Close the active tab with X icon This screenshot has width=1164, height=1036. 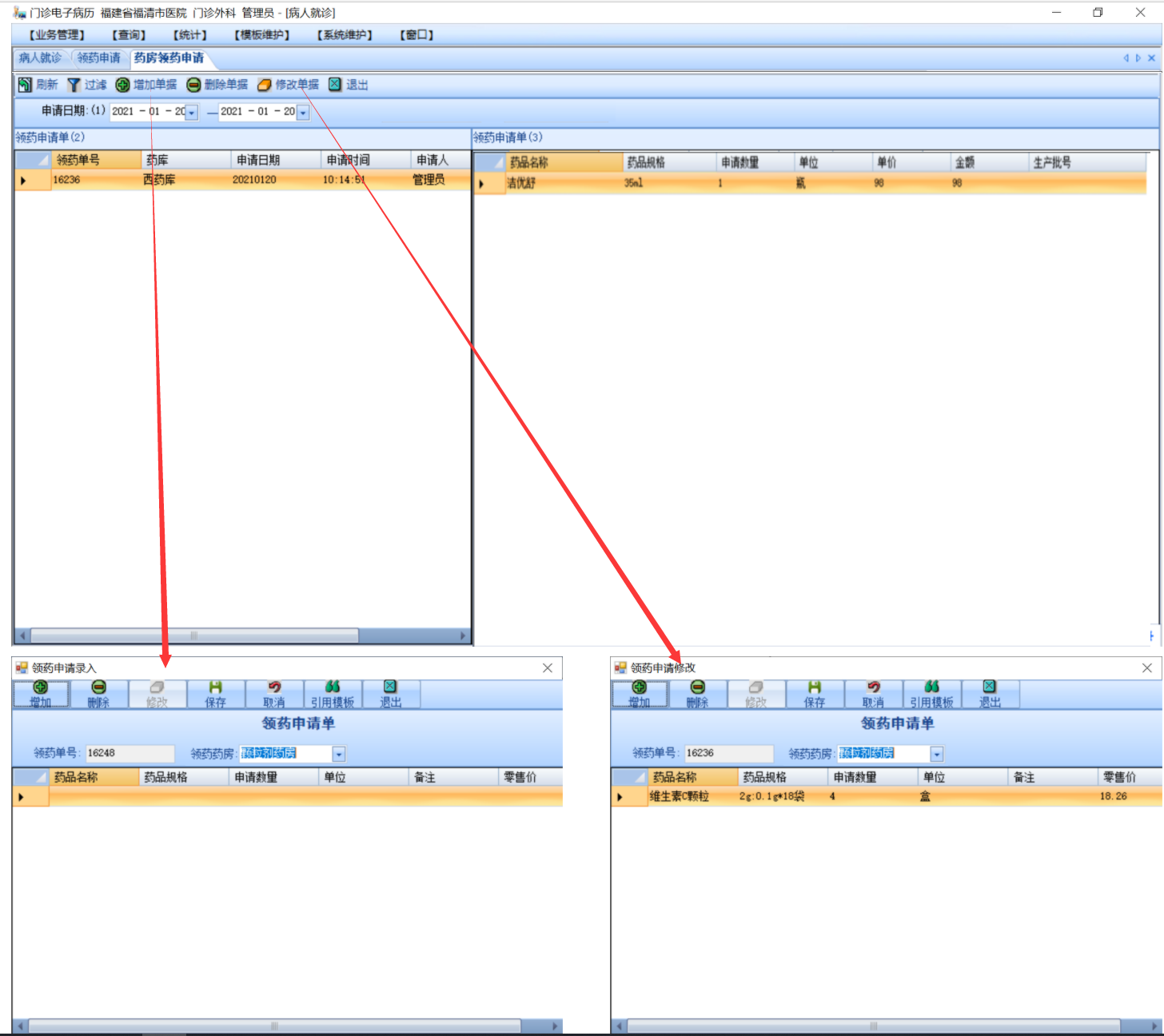(x=1151, y=58)
